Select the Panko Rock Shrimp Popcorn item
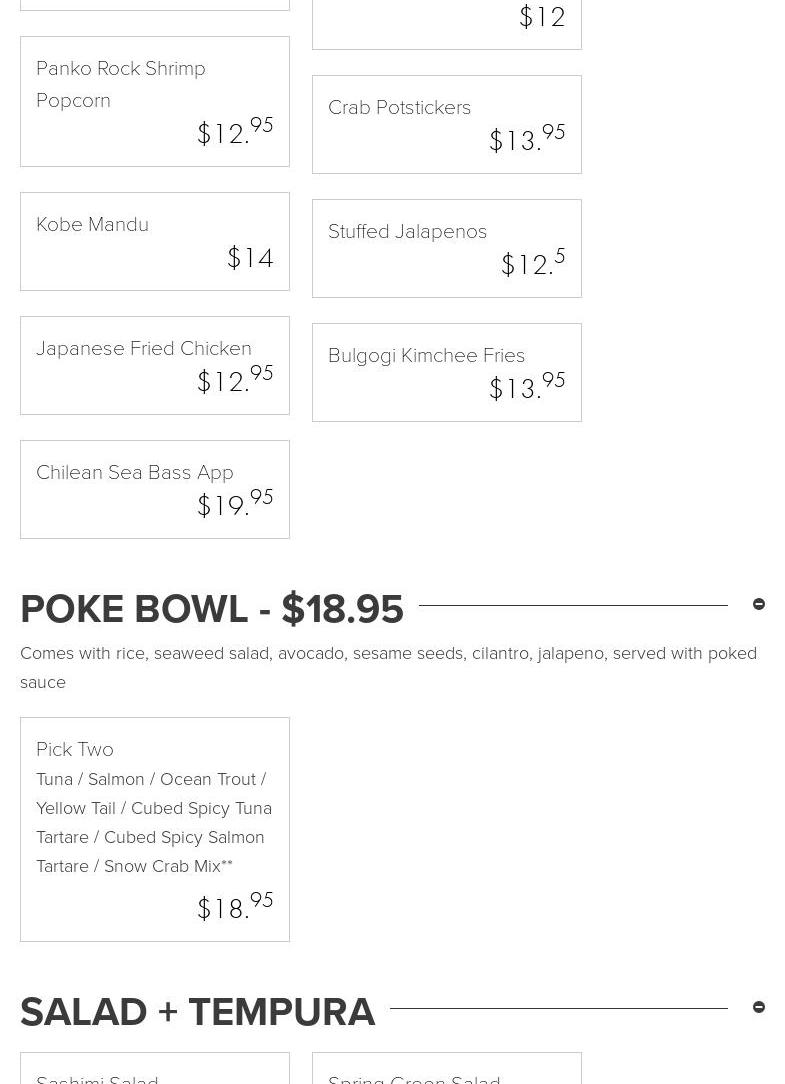The height and width of the screenshot is (1084, 785). [121, 84]
